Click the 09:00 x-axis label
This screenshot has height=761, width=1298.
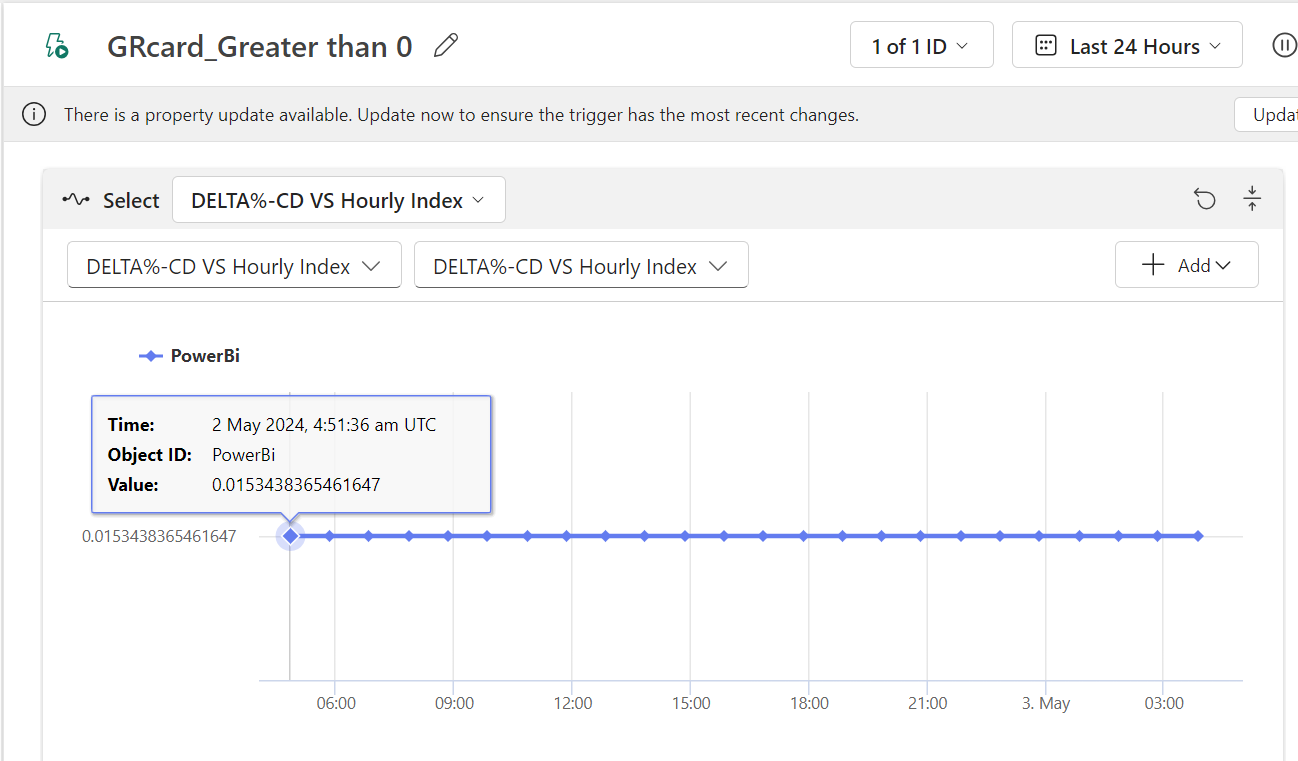coord(454,703)
